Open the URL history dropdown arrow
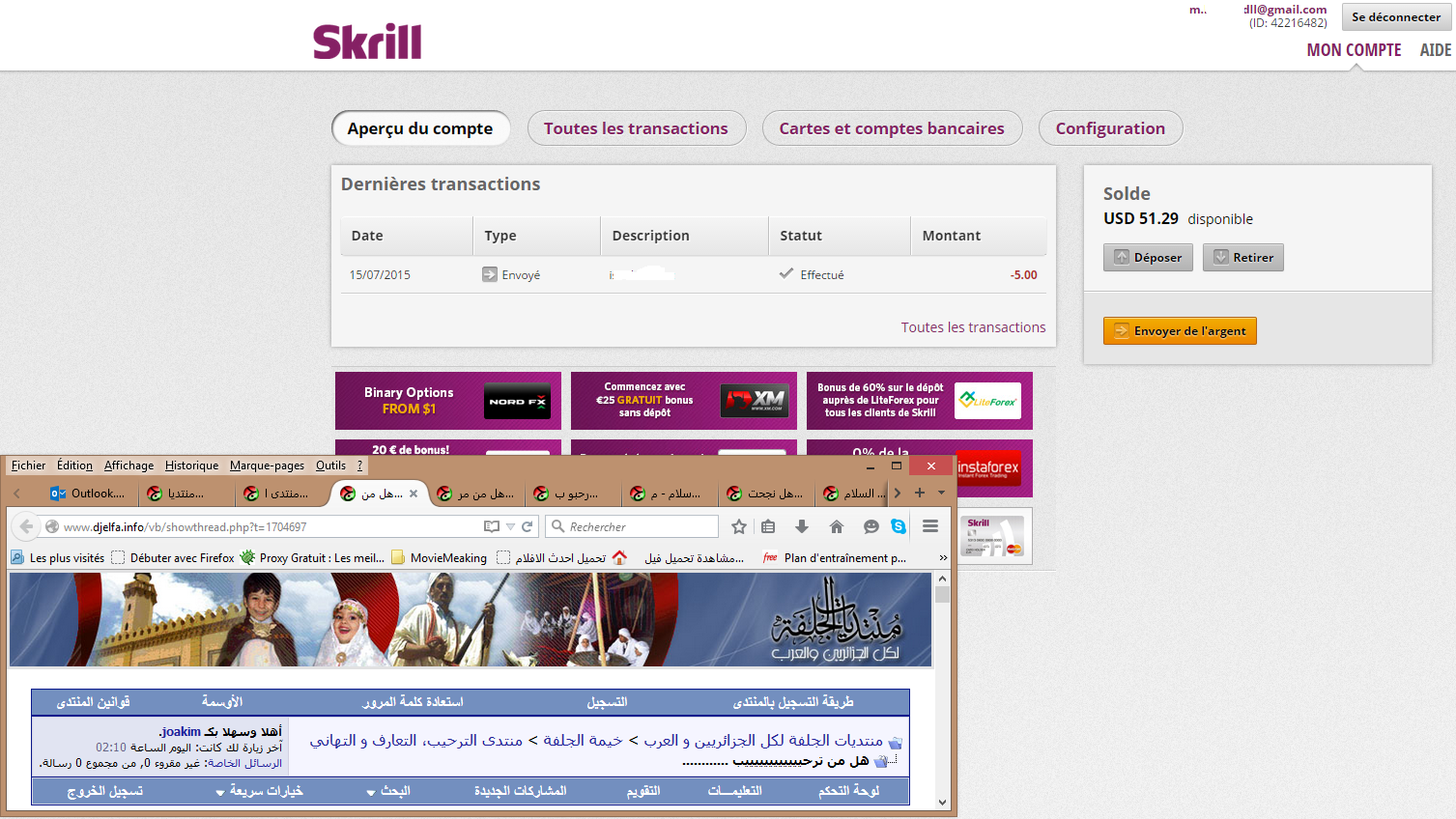 pos(510,526)
